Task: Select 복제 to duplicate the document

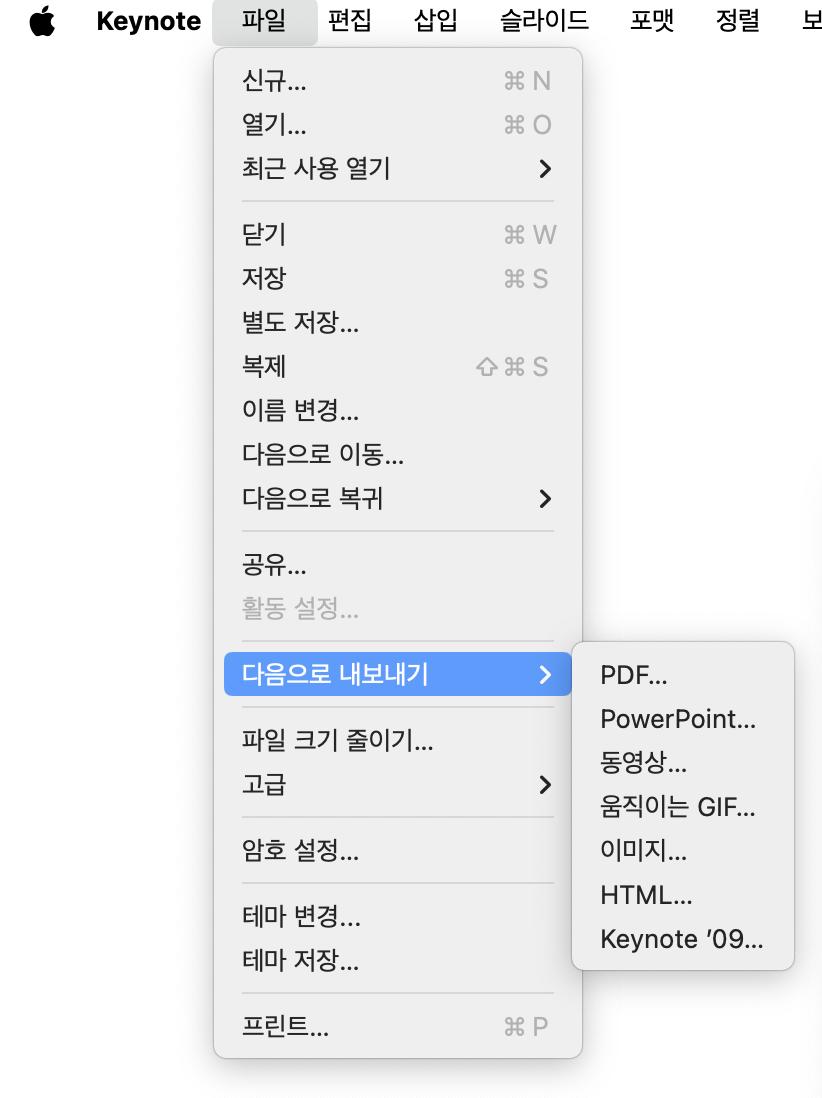Action: [398, 366]
